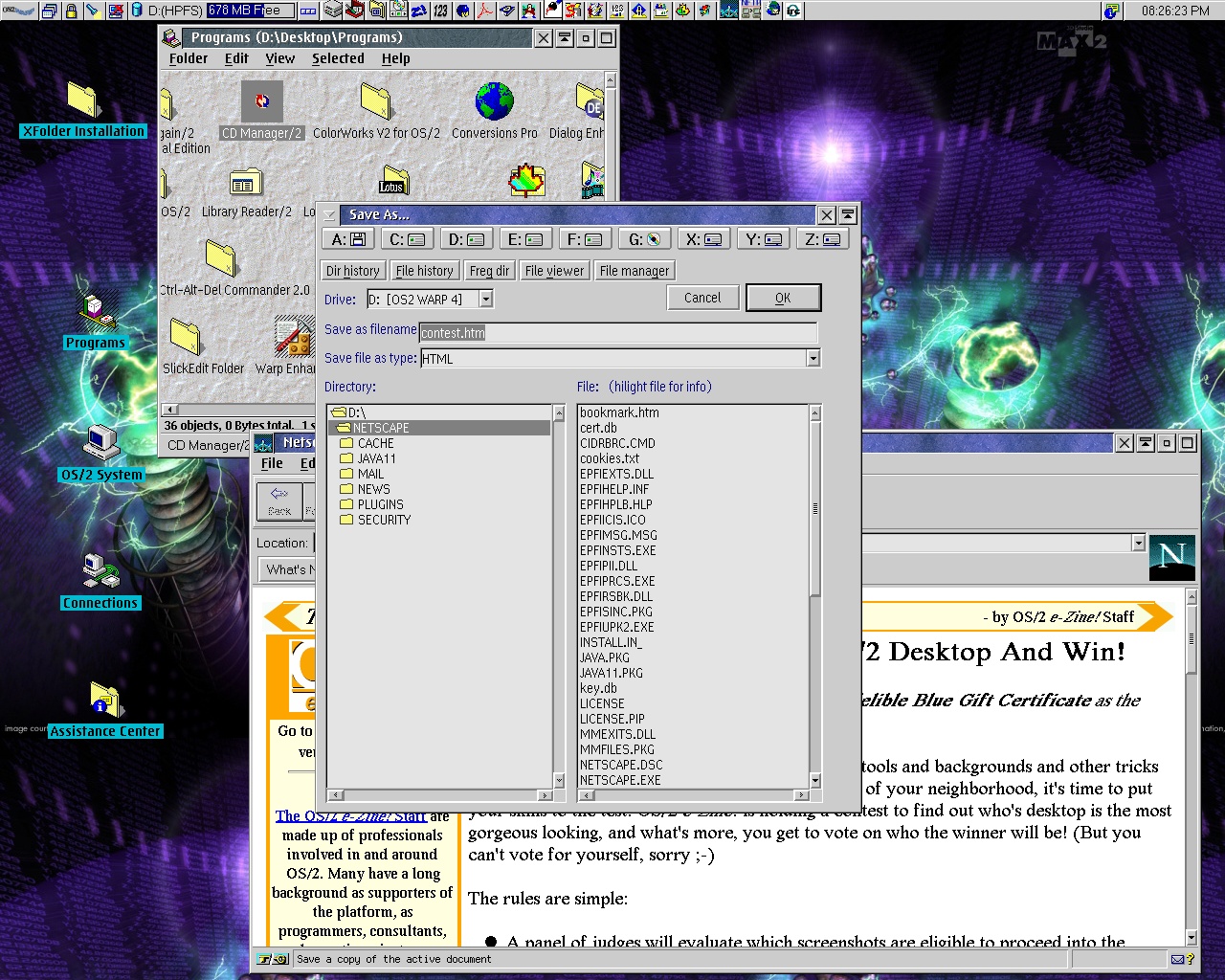The width and height of the screenshot is (1225, 980).
Task: Click the File manager button
Action: click(635, 271)
